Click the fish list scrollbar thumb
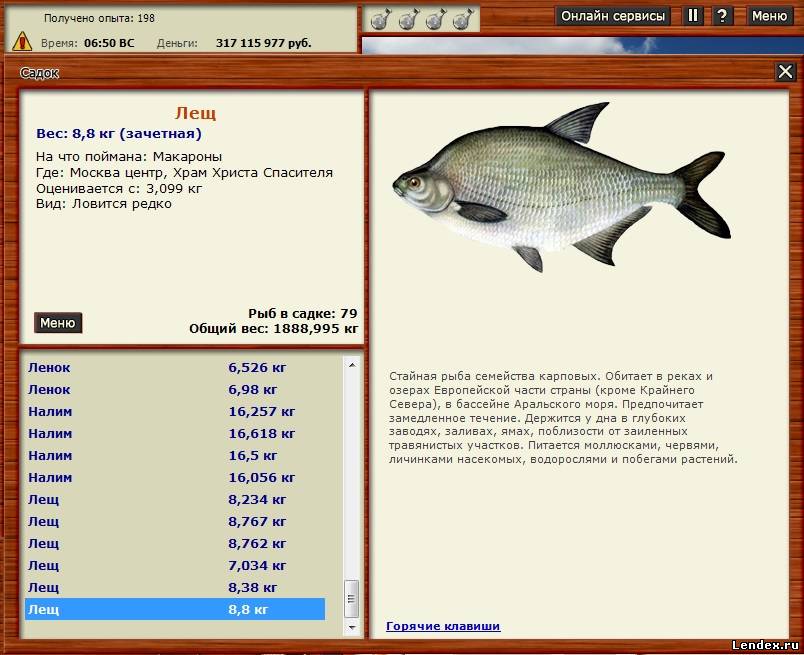This screenshot has width=804, height=655. click(352, 599)
